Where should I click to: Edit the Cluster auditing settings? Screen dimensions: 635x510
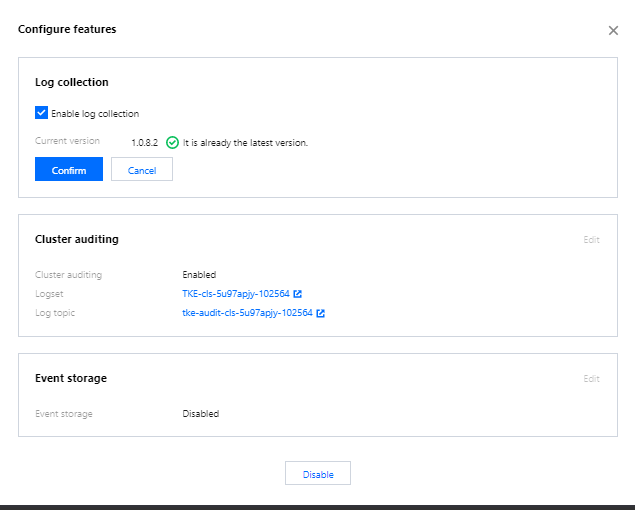click(x=592, y=240)
